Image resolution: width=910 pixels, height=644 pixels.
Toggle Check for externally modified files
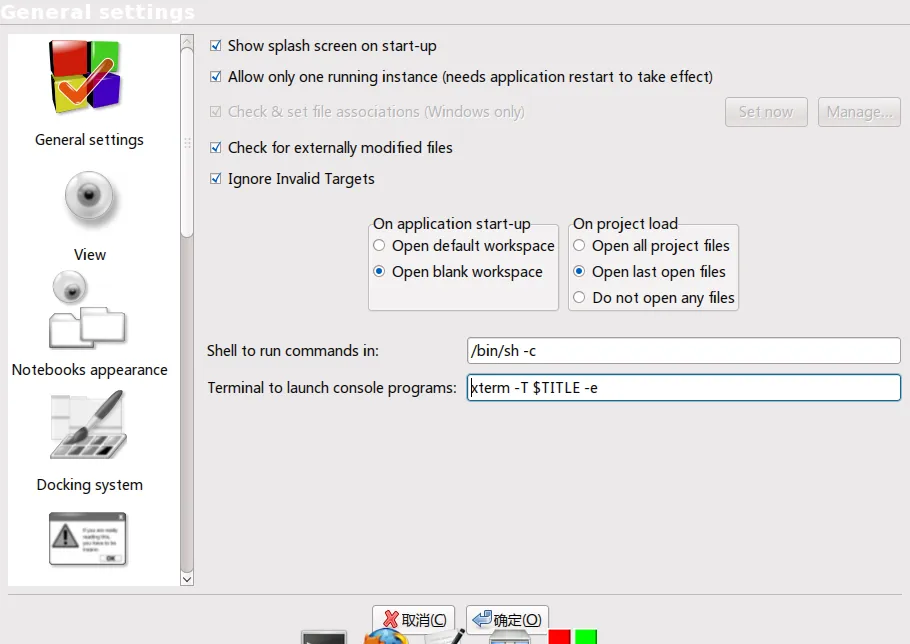point(215,147)
